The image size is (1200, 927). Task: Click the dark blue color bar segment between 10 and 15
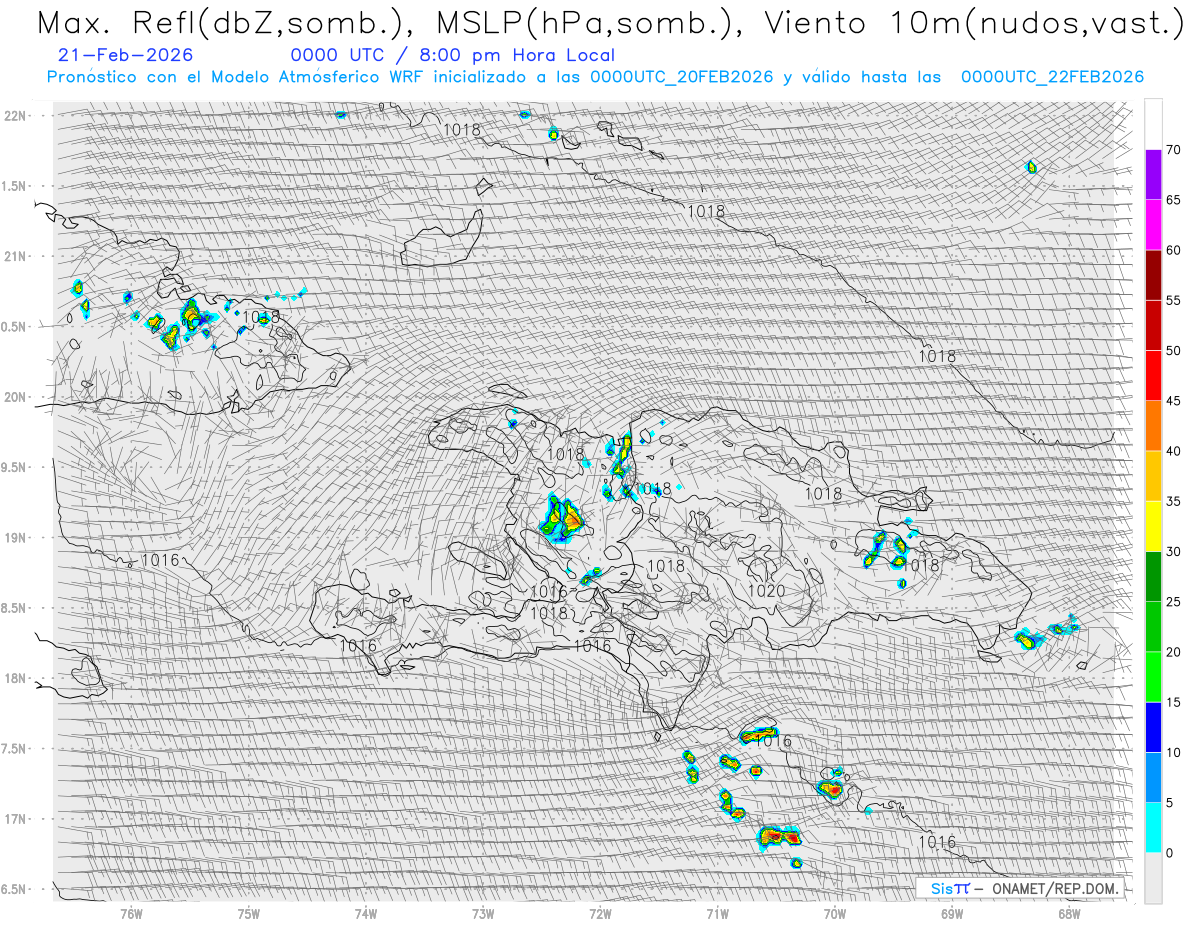tap(1153, 727)
